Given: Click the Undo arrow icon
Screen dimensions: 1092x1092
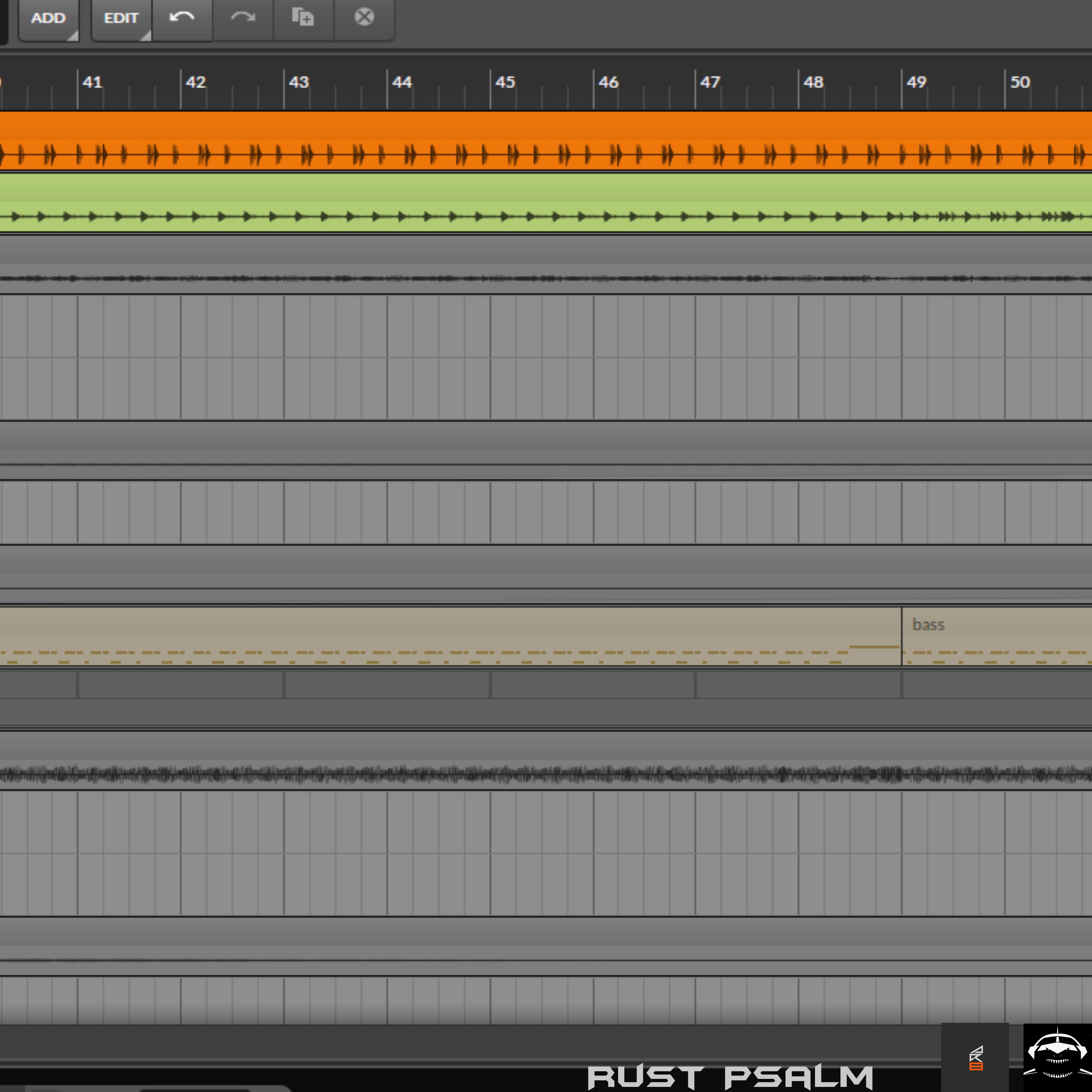Looking at the screenshot, I should coord(181,17).
